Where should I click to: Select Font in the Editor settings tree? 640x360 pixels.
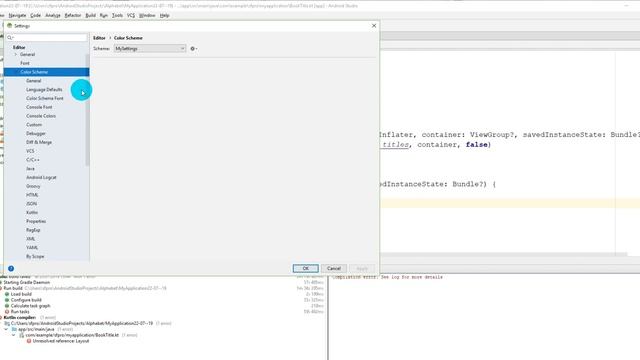pyautogui.click(x=25, y=63)
